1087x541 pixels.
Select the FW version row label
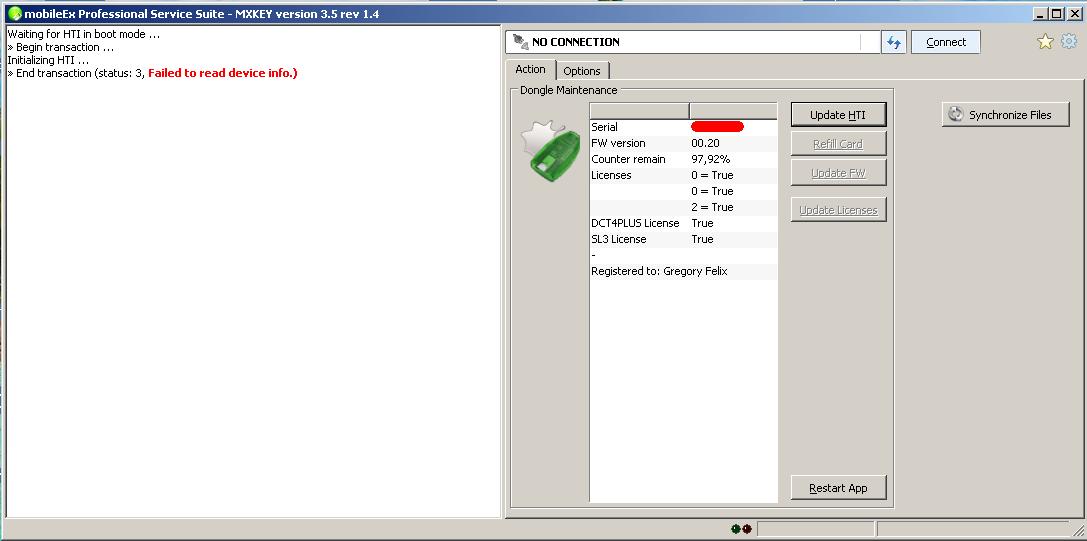pyautogui.click(x=618, y=143)
